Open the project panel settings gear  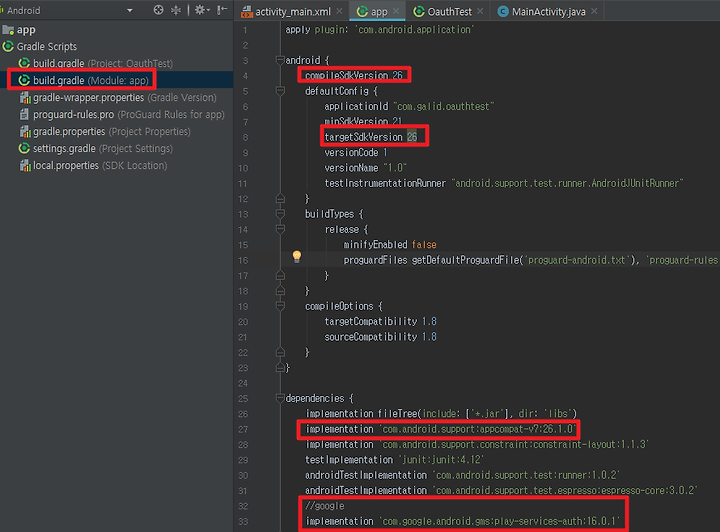click(202, 10)
